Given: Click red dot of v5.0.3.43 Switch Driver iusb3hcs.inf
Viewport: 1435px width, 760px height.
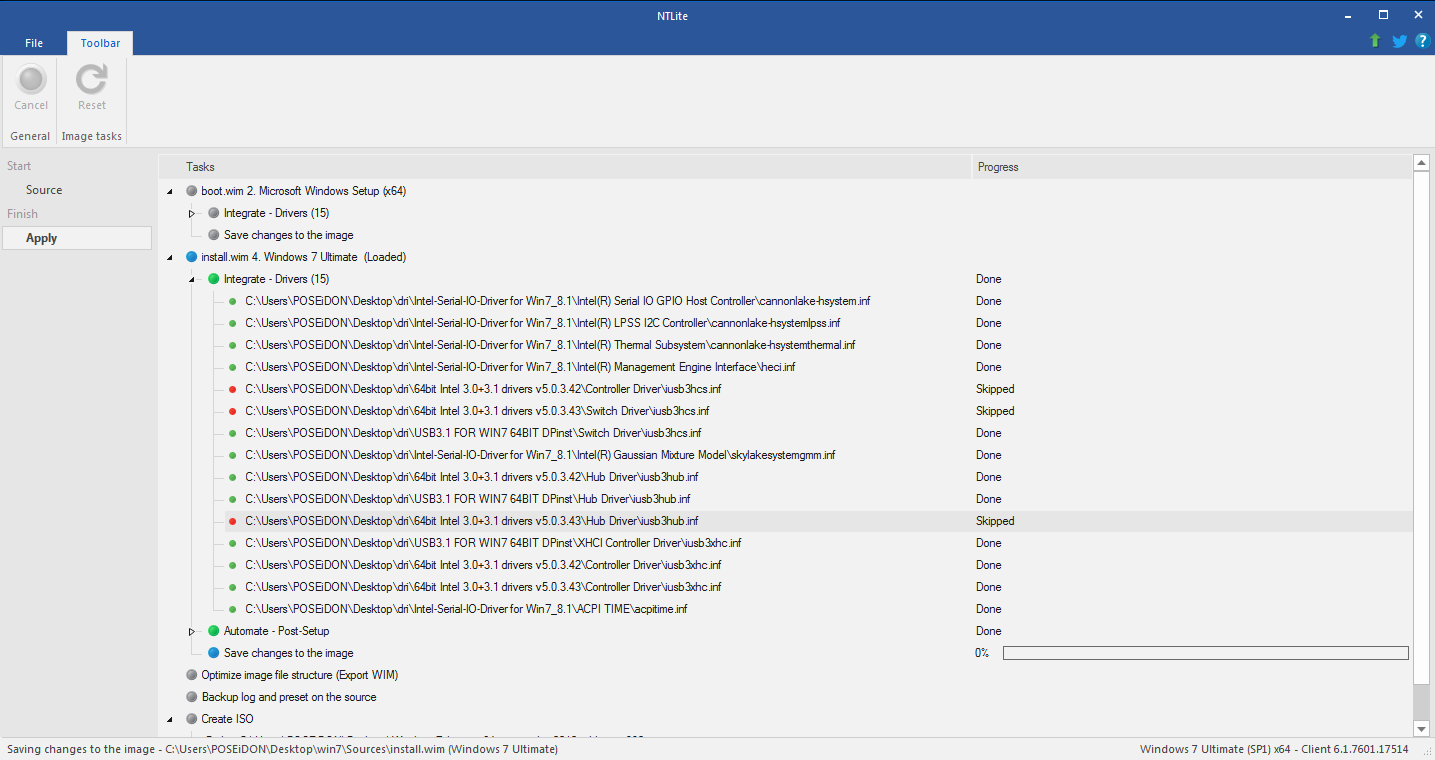Looking at the screenshot, I should pos(232,411).
